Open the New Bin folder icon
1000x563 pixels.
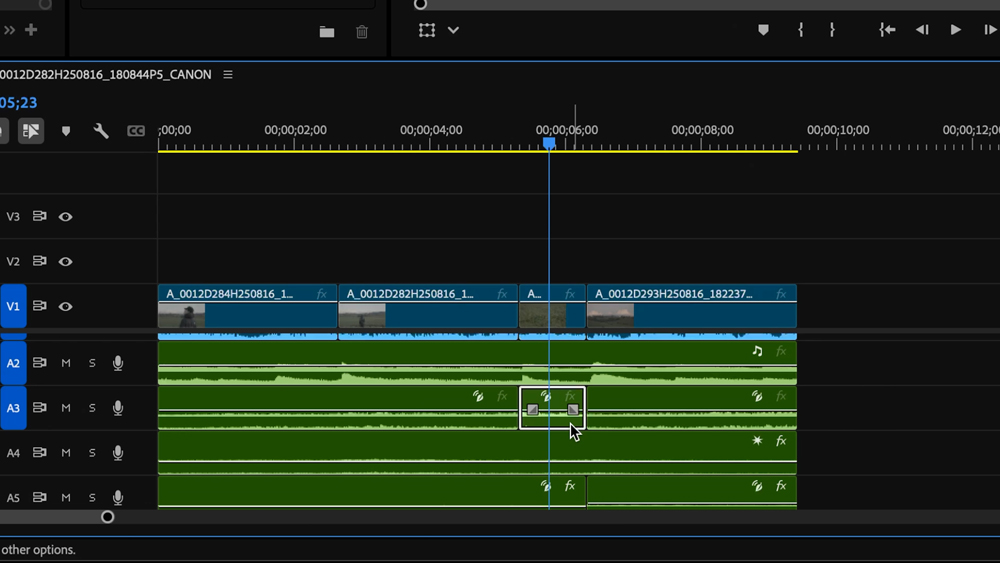point(327,32)
